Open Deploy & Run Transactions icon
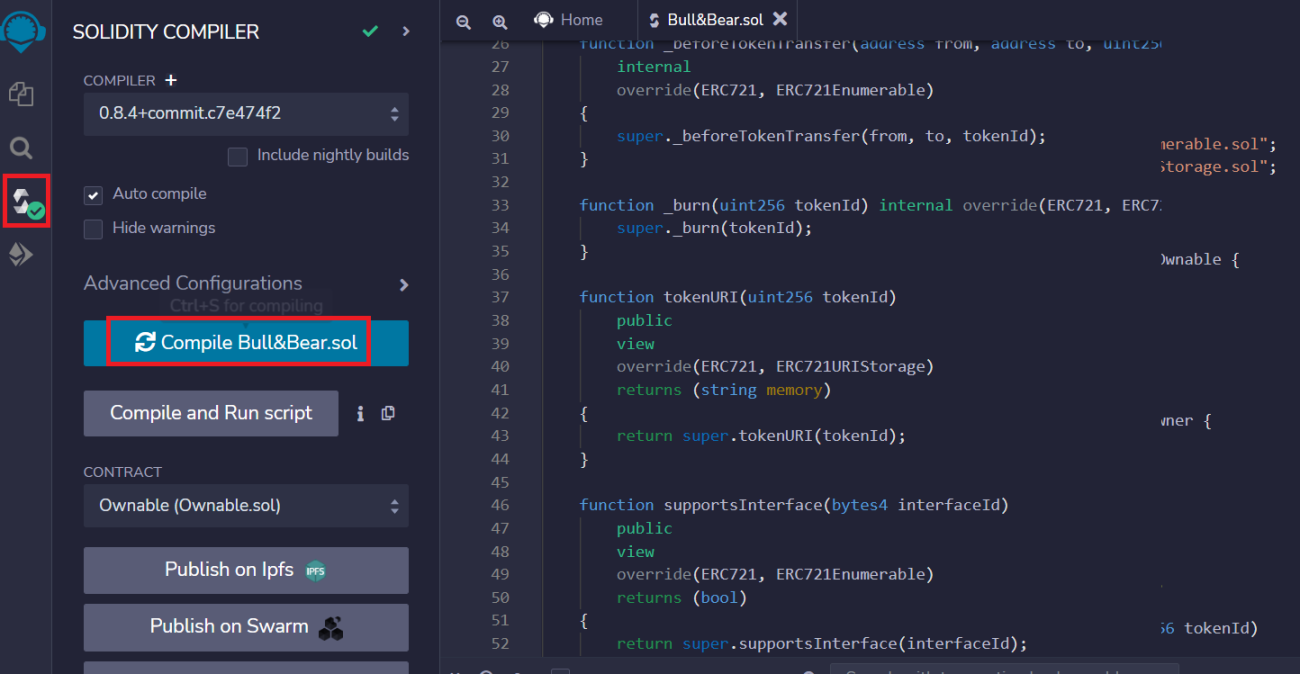 pyautogui.click(x=21, y=255)
